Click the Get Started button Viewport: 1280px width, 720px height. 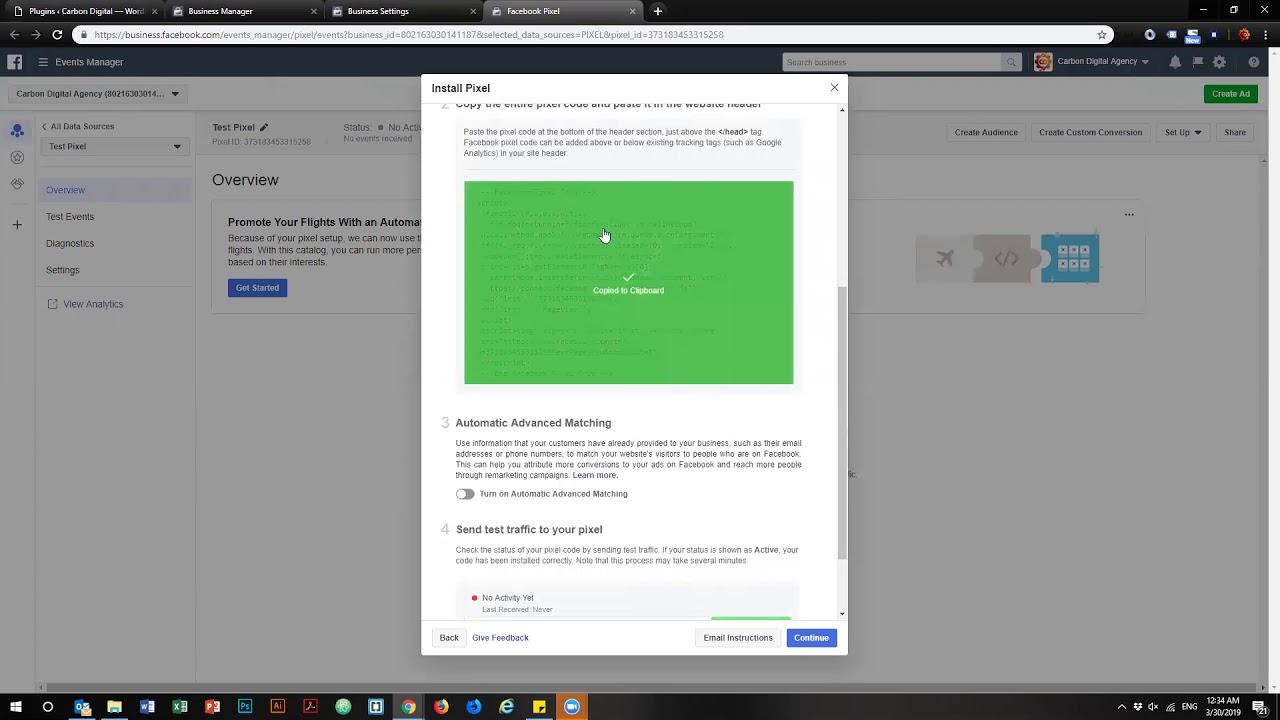point(257,288)
